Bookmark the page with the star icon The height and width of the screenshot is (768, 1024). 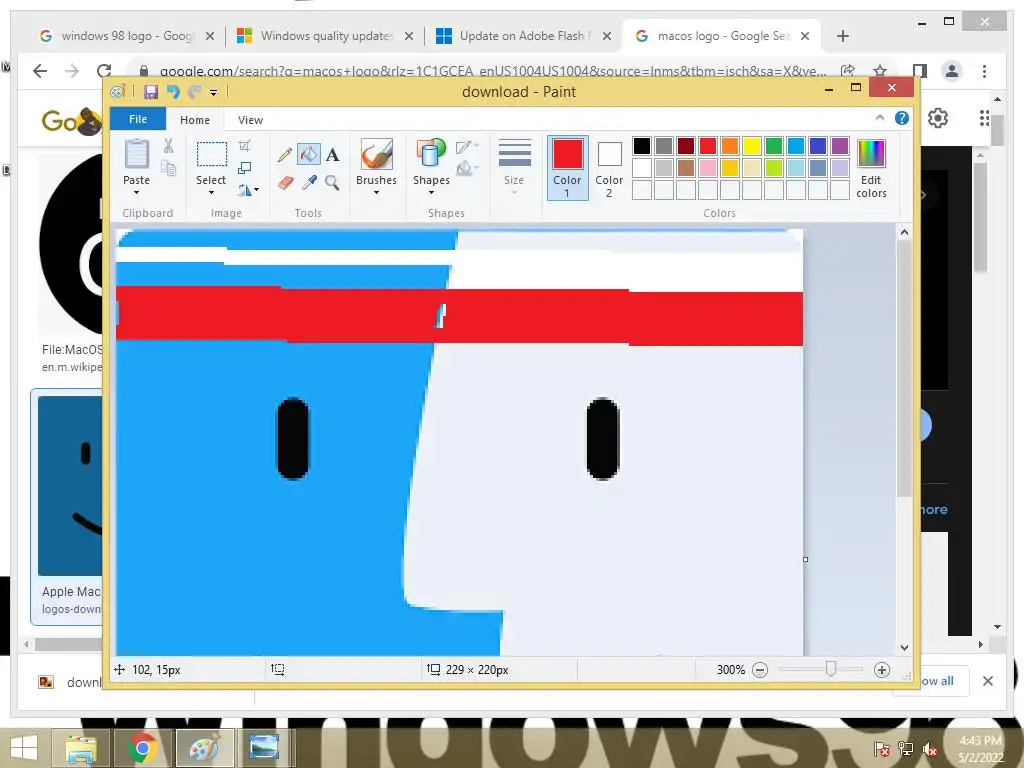click(880, 71)
